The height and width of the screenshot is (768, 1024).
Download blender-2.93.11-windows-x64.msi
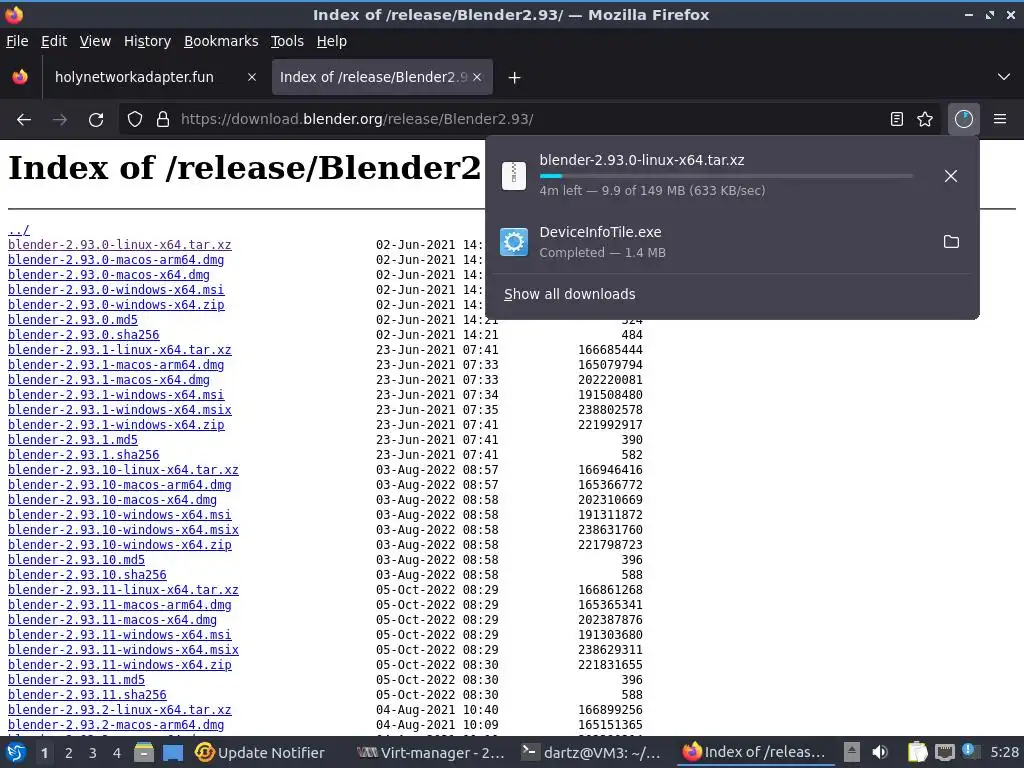[x=120, y=635]
